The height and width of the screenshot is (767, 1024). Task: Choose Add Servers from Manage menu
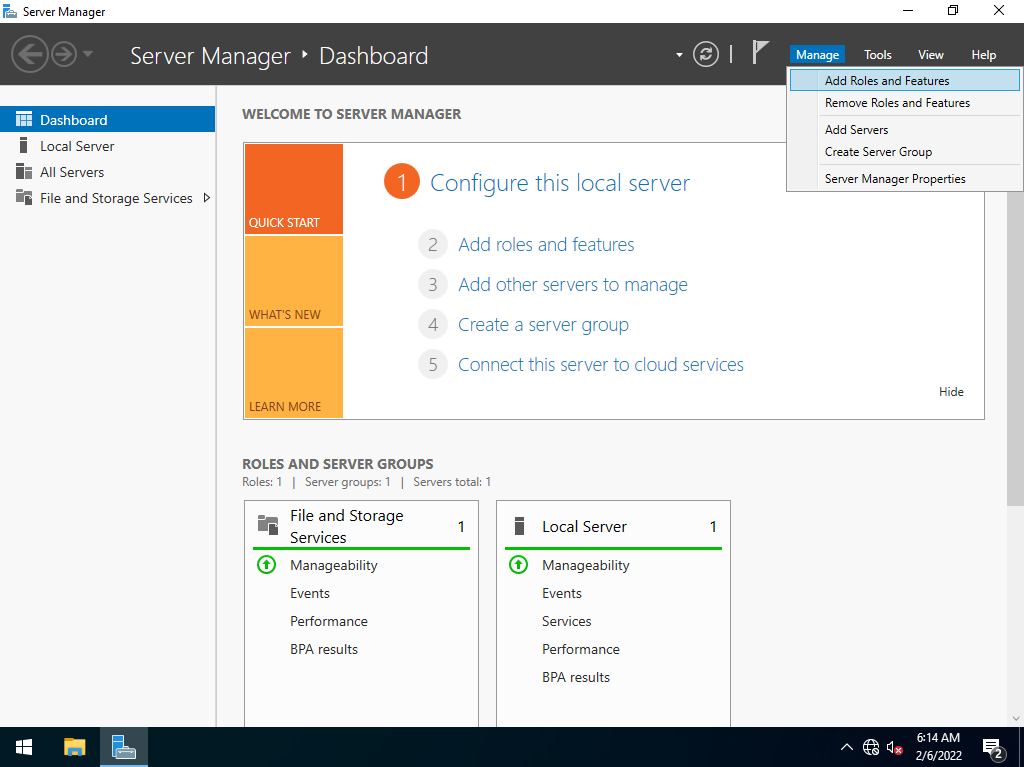[904, 129]
